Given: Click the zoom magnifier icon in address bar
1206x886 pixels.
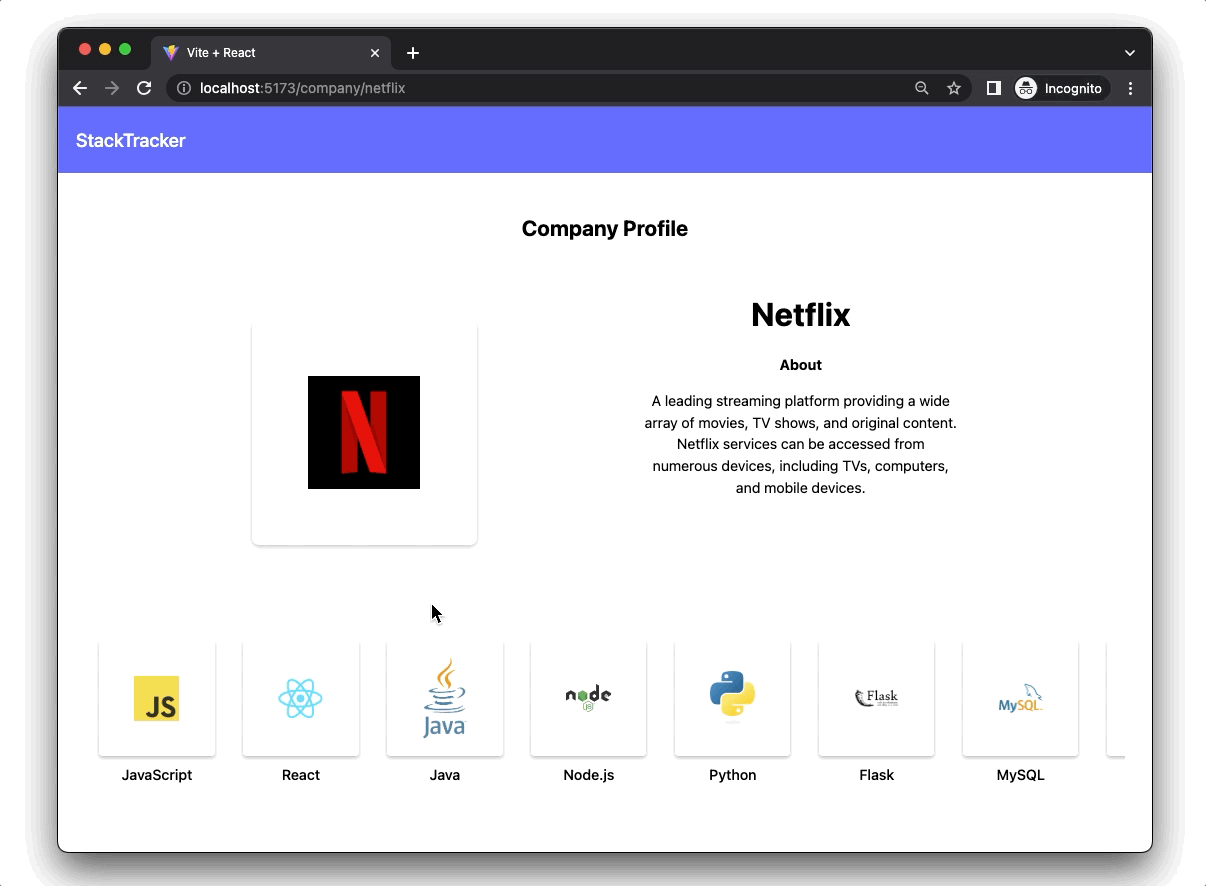Looking at the screenshot, I should click(922, 88).
